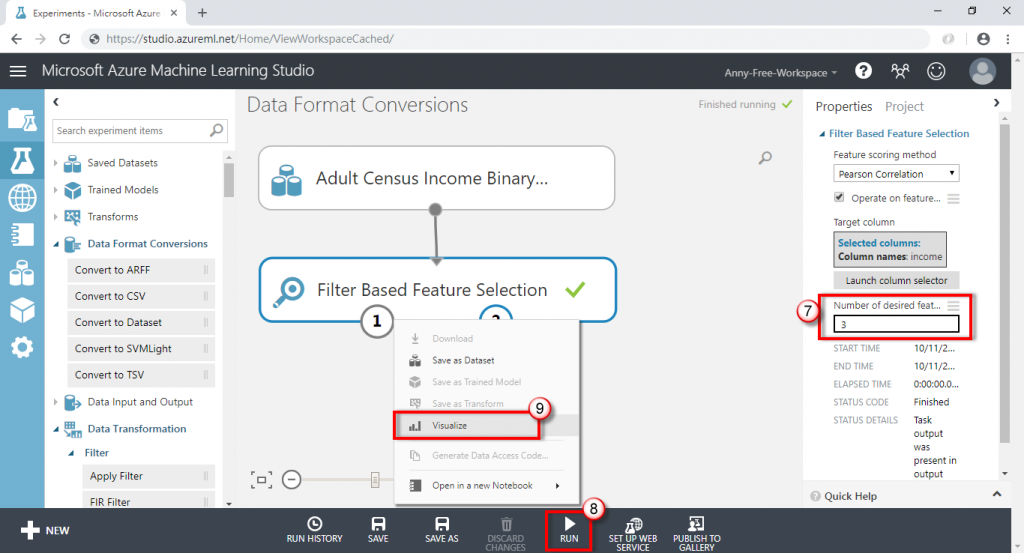
Task: Open options menu beside Operate on feature
Action: pos(953,198)
